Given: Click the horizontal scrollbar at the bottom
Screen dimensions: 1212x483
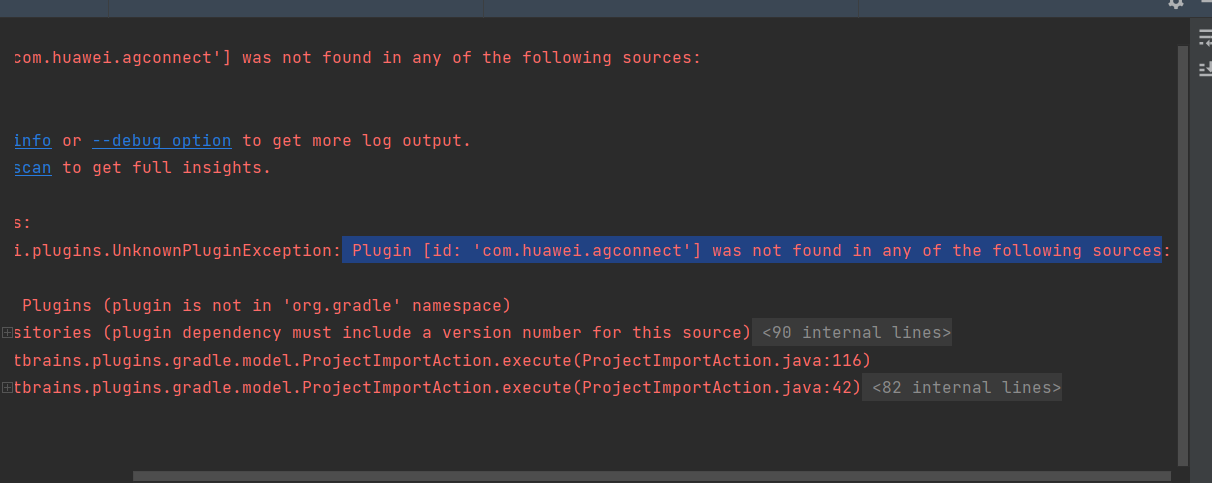Looking at the screenshot, I should [651, 477].
